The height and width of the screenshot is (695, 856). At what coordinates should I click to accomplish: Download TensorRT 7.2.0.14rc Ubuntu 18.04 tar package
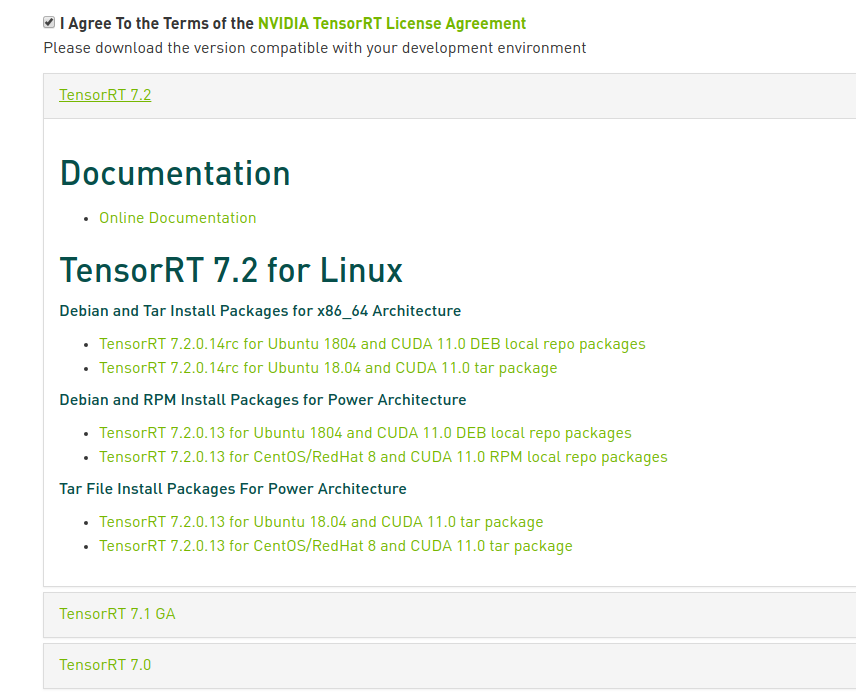point(328,368)
